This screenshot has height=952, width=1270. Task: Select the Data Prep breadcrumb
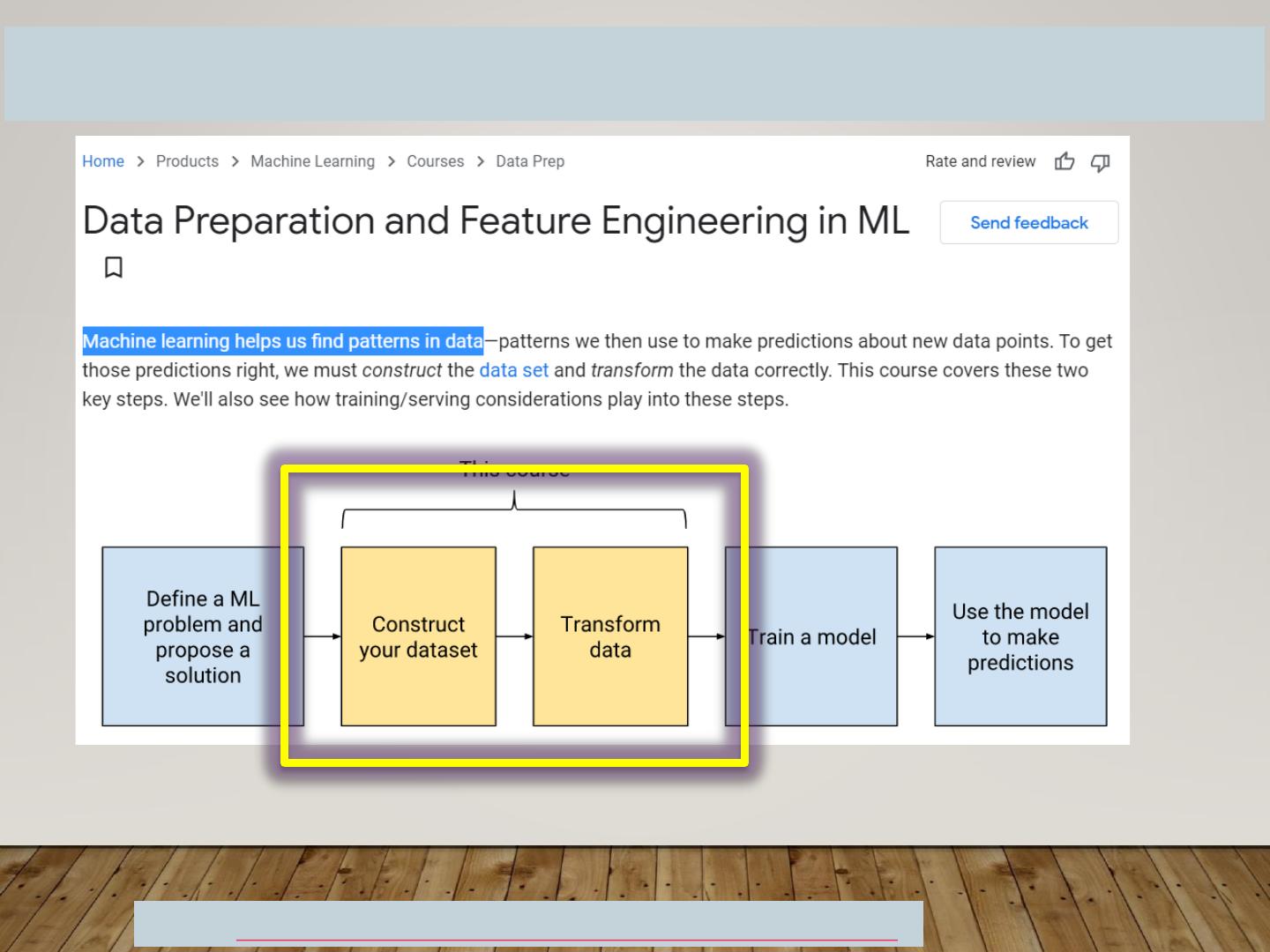(530, 161)
